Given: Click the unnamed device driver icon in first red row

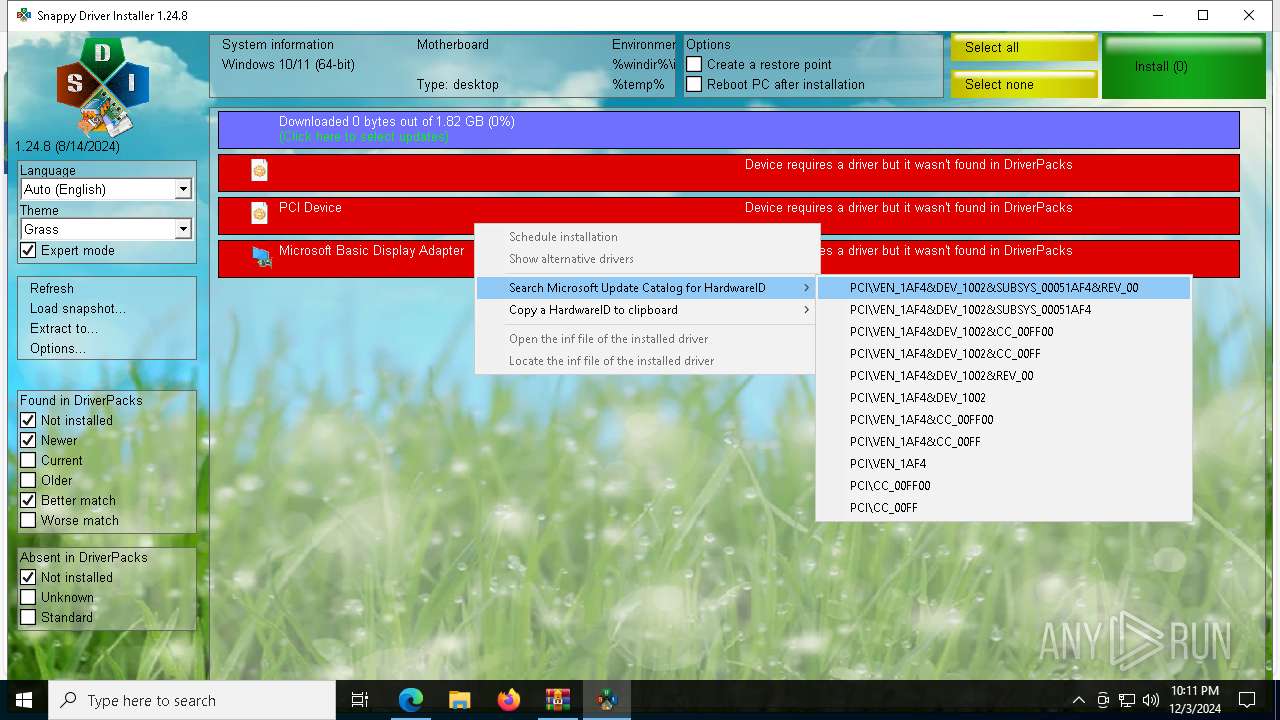Looking at the screenshot, I should coord(259,170).
